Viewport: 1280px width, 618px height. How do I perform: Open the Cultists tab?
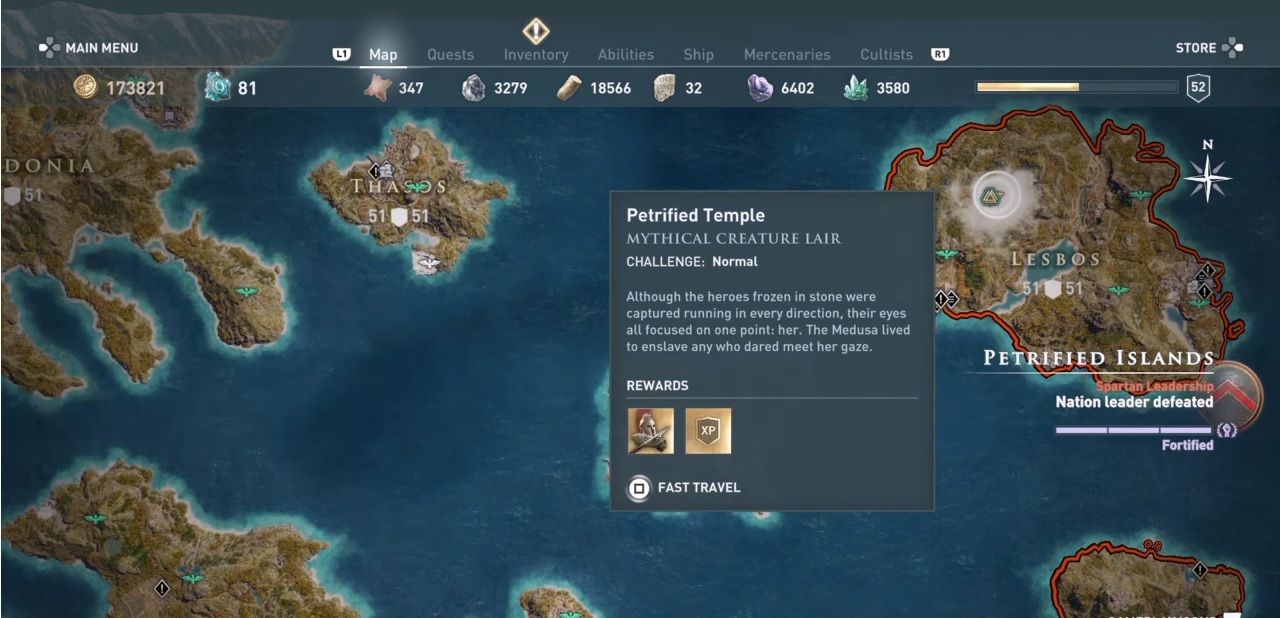[x=886, y=55]
